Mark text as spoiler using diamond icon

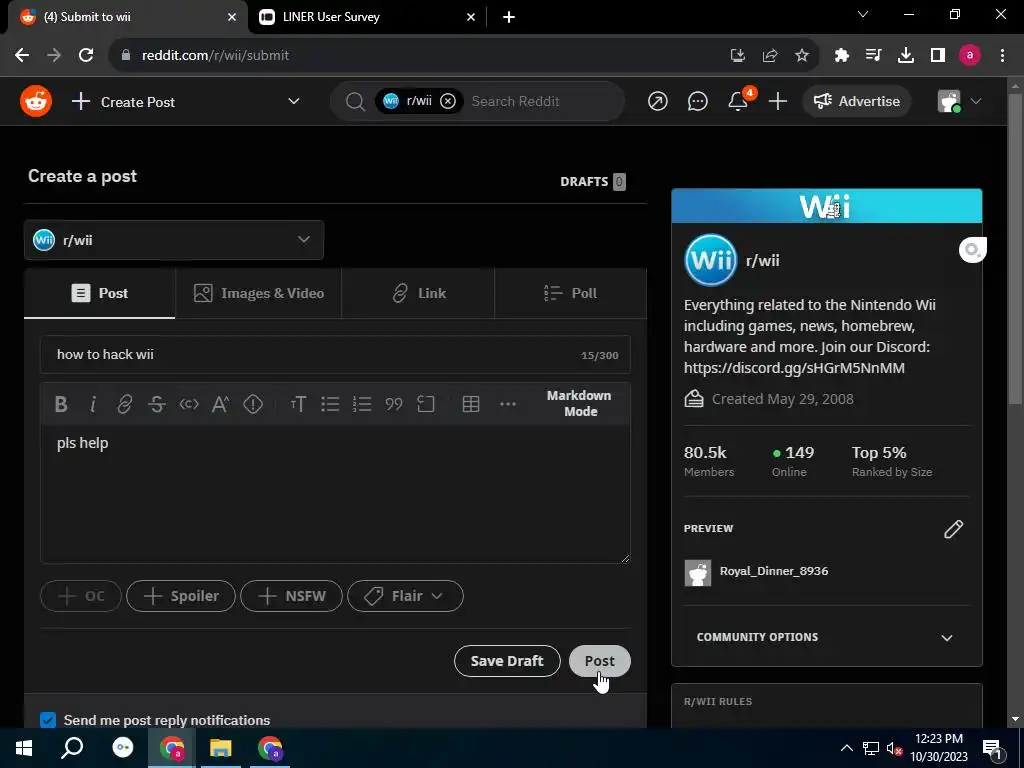(x=253, y=404)
